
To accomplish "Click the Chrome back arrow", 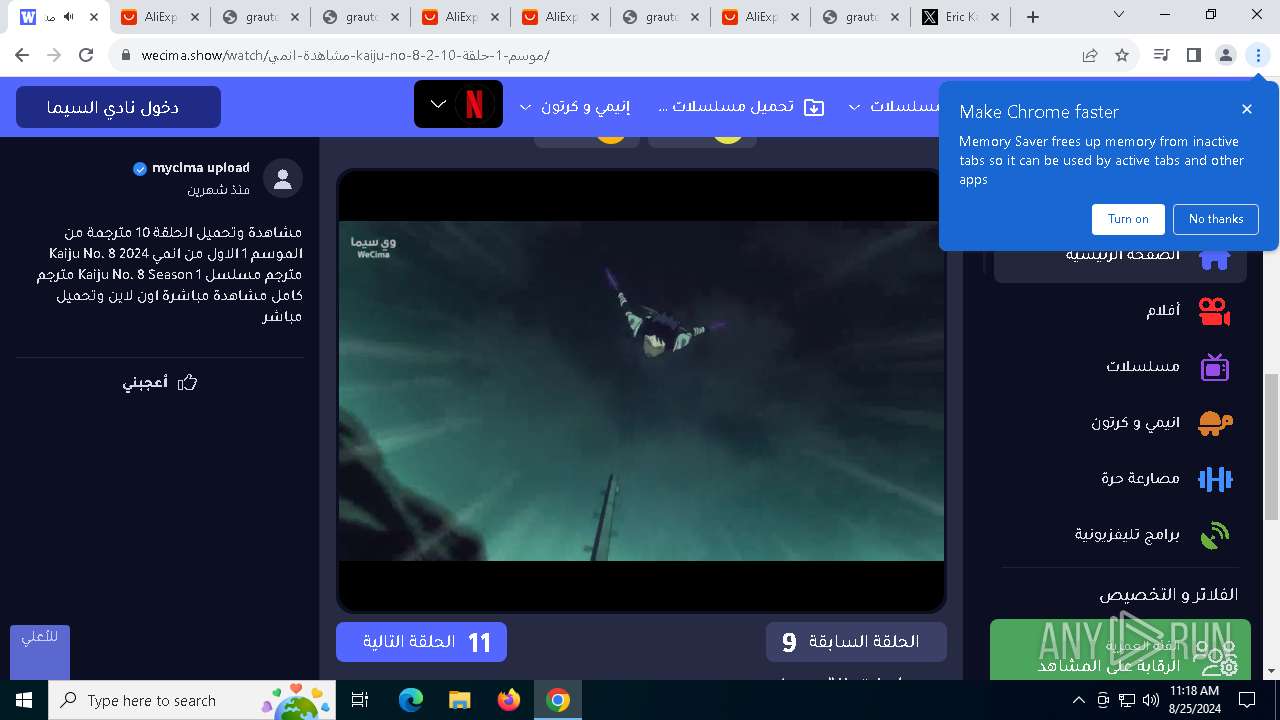I will [x=22, y=56].
